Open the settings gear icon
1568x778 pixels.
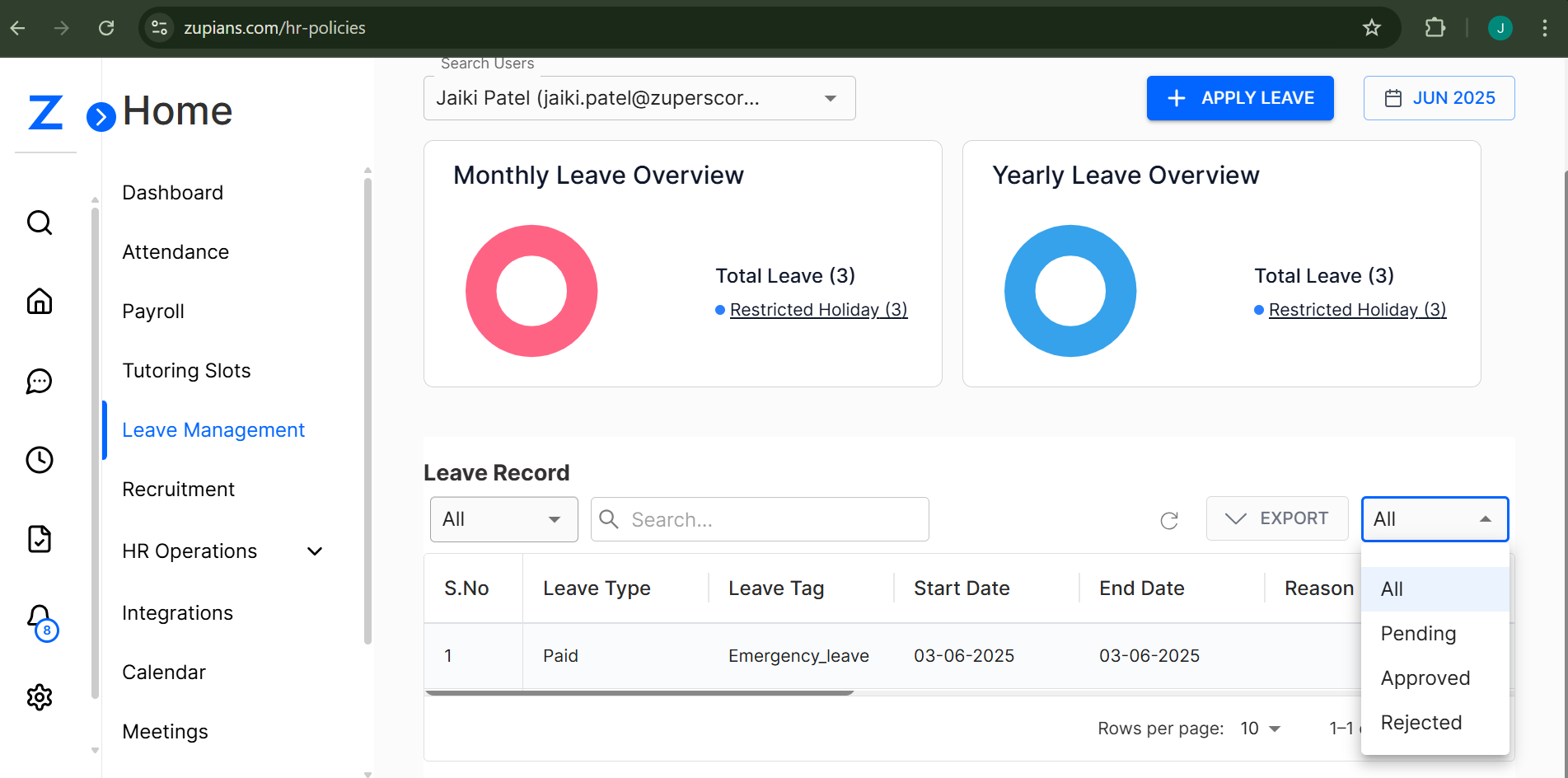pyautogui.click(x=40, y=697)
